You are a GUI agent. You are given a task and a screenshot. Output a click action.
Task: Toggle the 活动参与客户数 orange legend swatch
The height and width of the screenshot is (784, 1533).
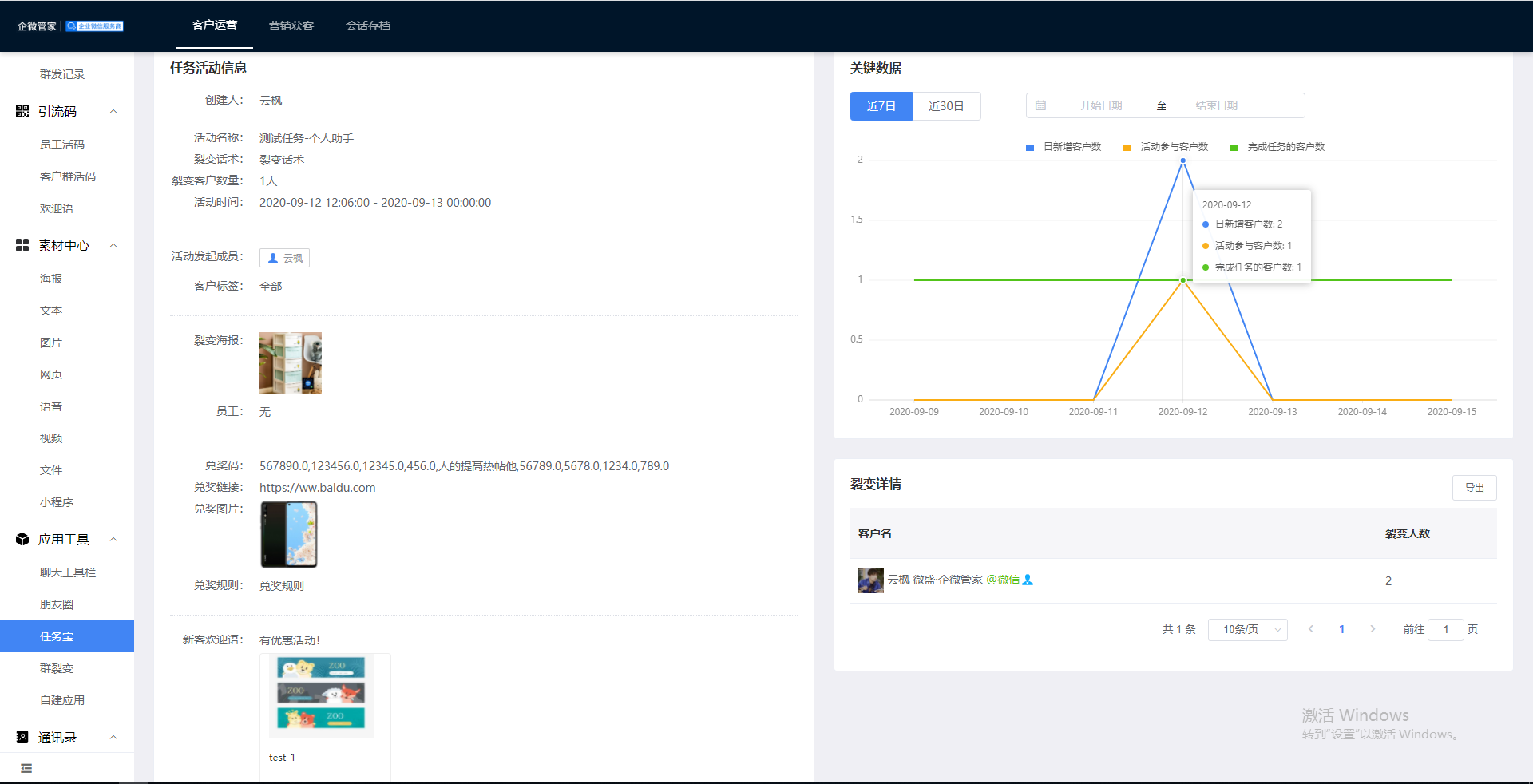pos(1127,147)
